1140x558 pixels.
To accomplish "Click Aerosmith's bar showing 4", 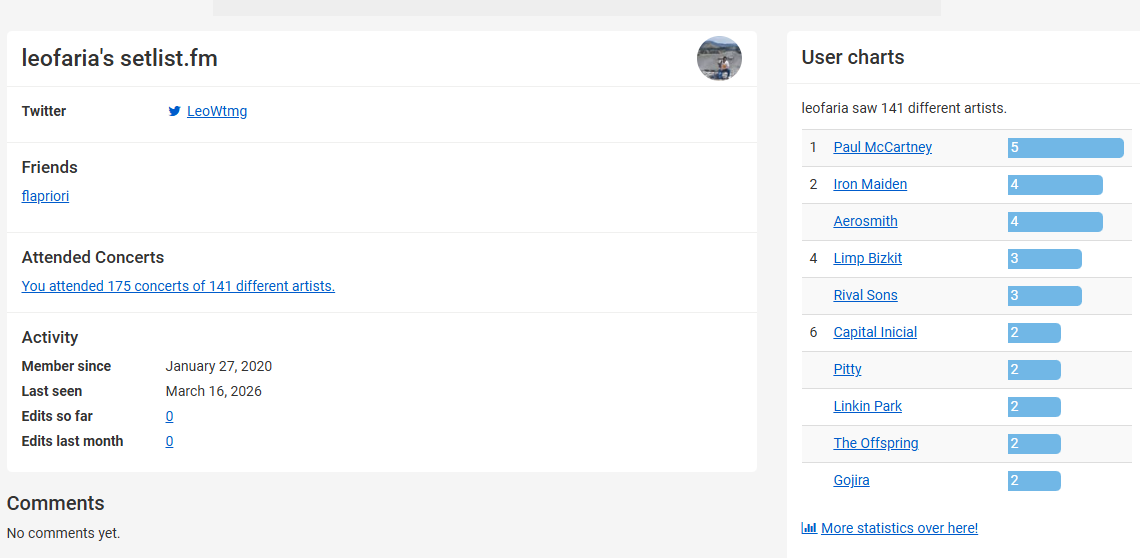I will click(1055, 222).
